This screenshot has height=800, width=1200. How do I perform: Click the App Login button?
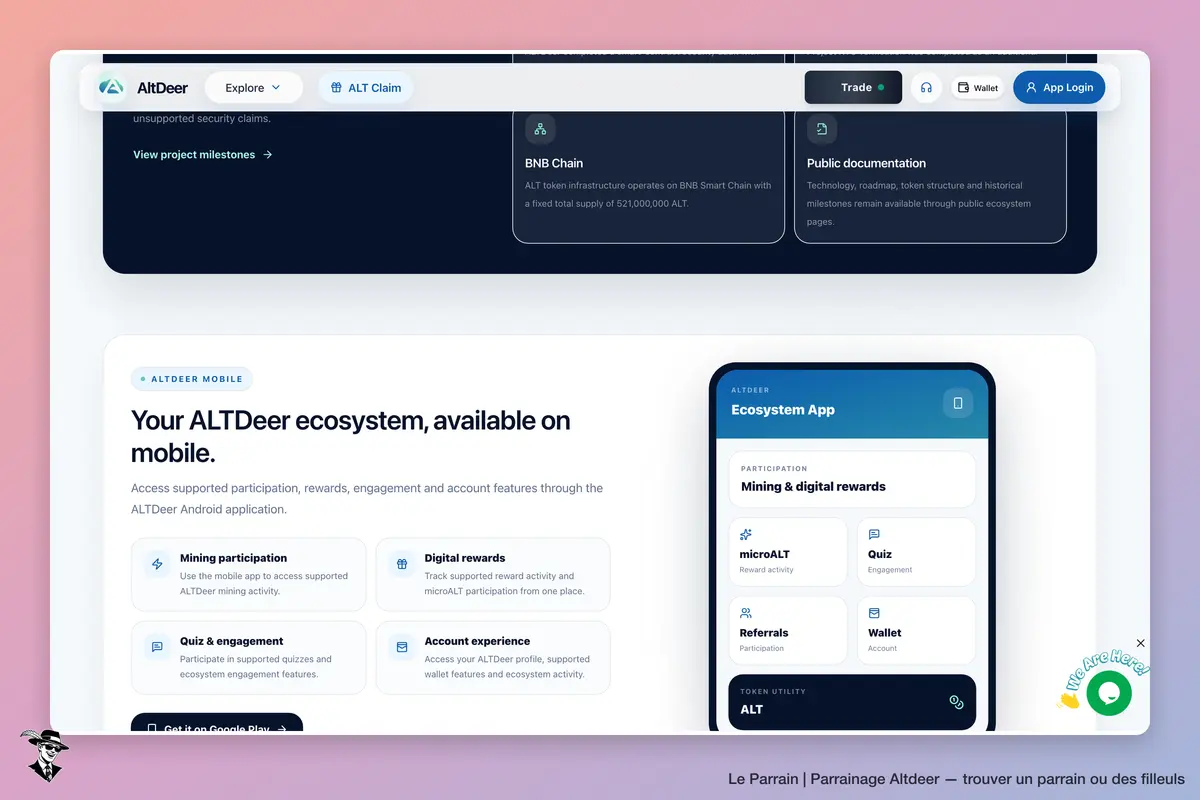1059,87
